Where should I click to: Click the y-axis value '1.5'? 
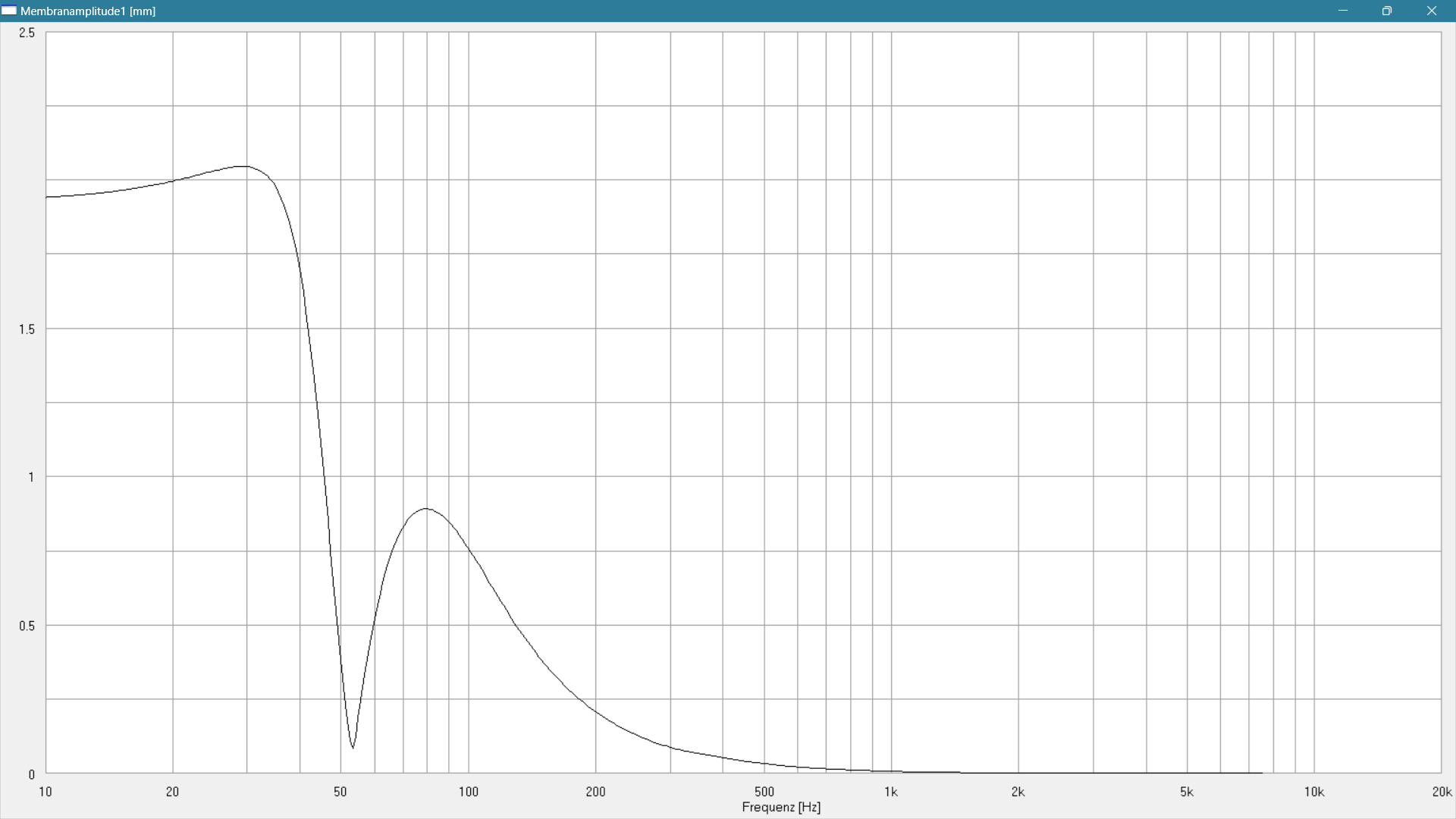coord(27,329)
